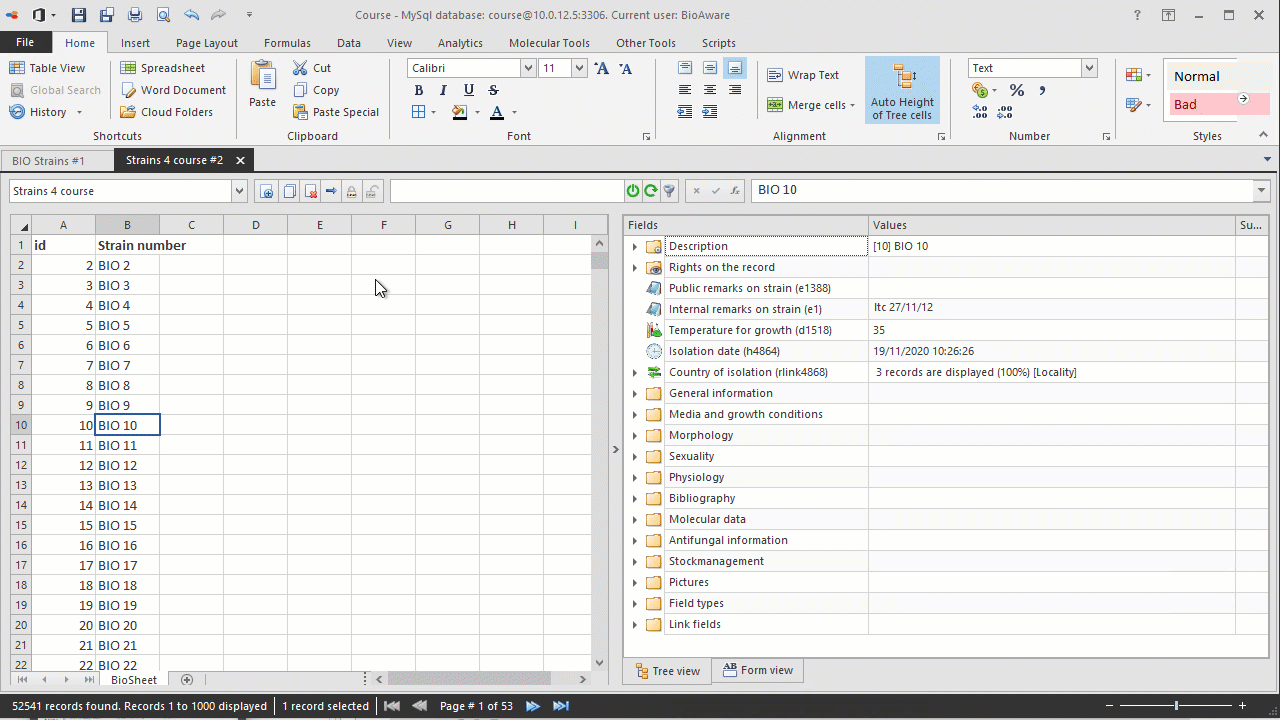This screenshot has width=1280, height=720.
Task: Open the Analytics ribbon tab
Action: point(460,43)
